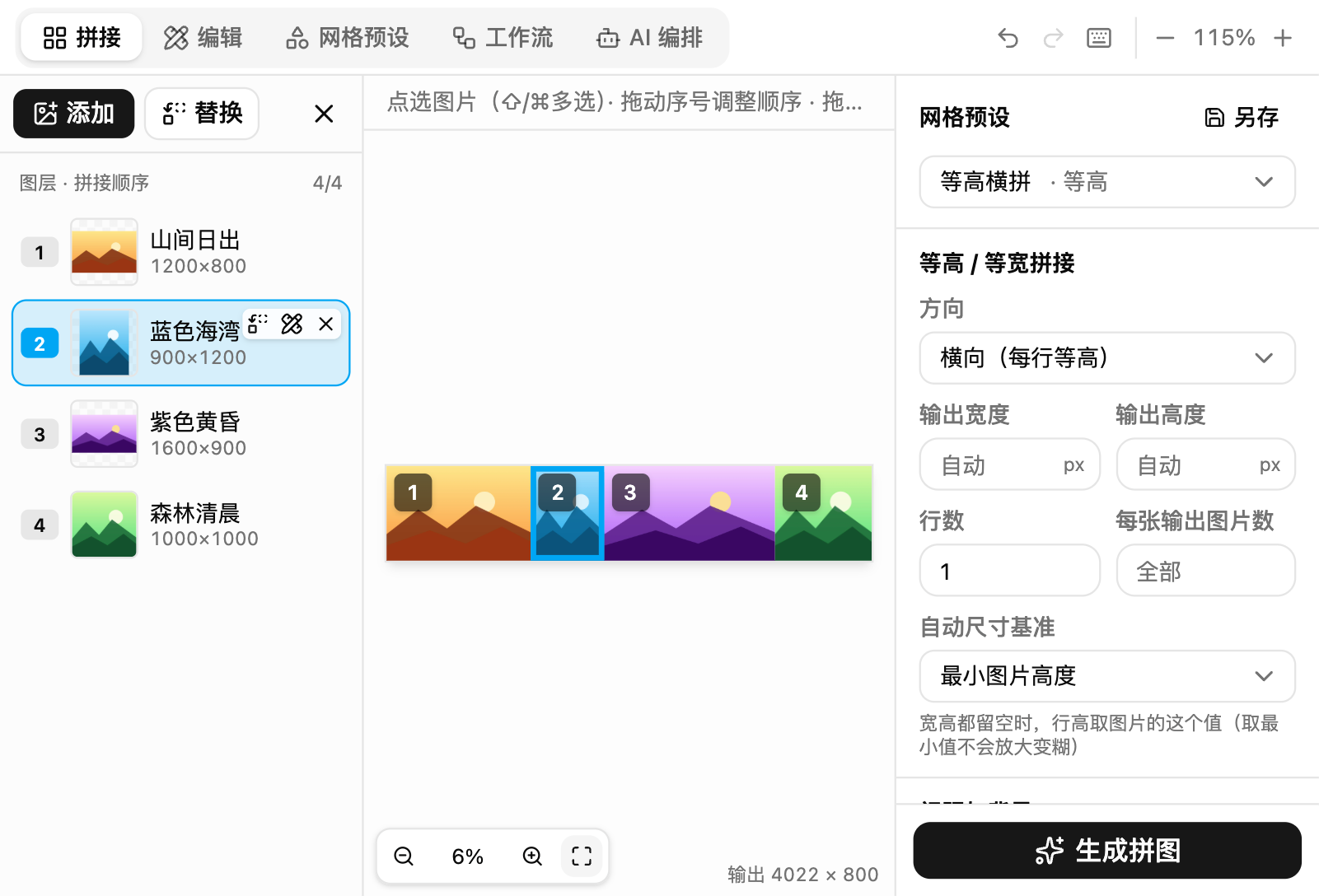1319x896 pixels.
Task: Select image 4 thumbnail on canvas
Action: pyautogui.click(x=823, y=513)
